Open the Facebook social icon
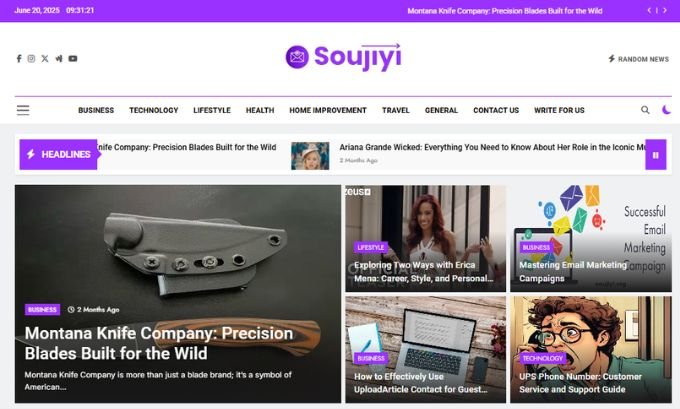The width and height of the screenshot is (680, 409). pyautogui.click(x=19, y=59)
